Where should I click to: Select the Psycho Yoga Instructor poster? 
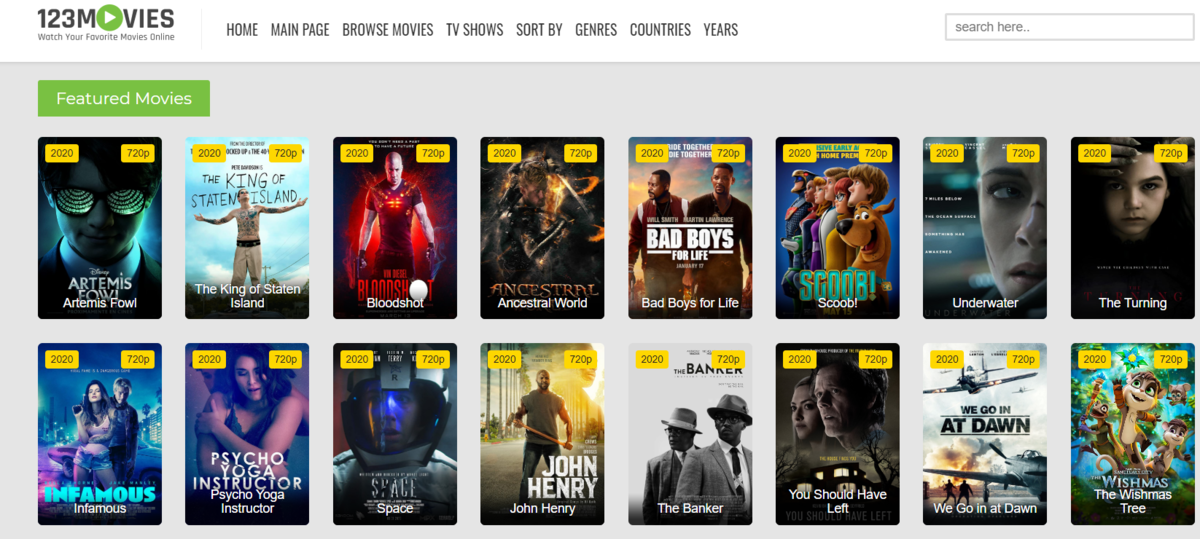click(247, 434)
